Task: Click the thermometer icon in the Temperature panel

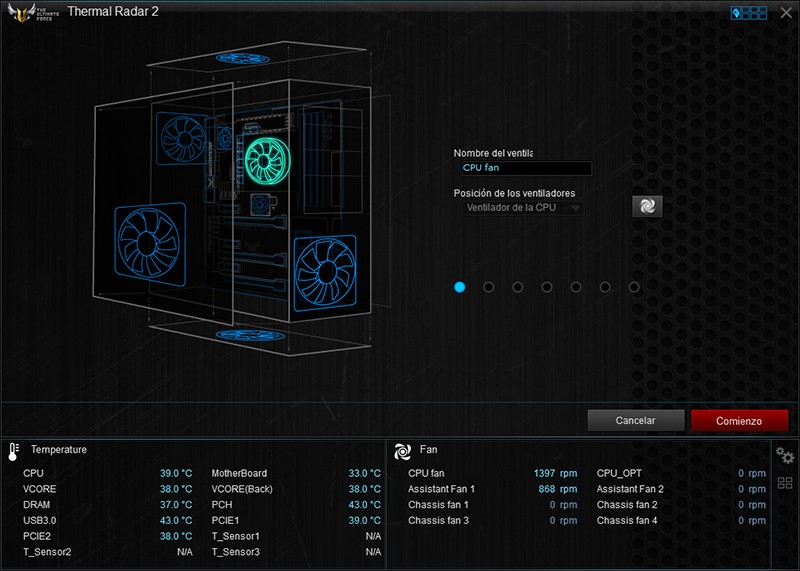Action: pyautogui.click(x=14, y=452)
